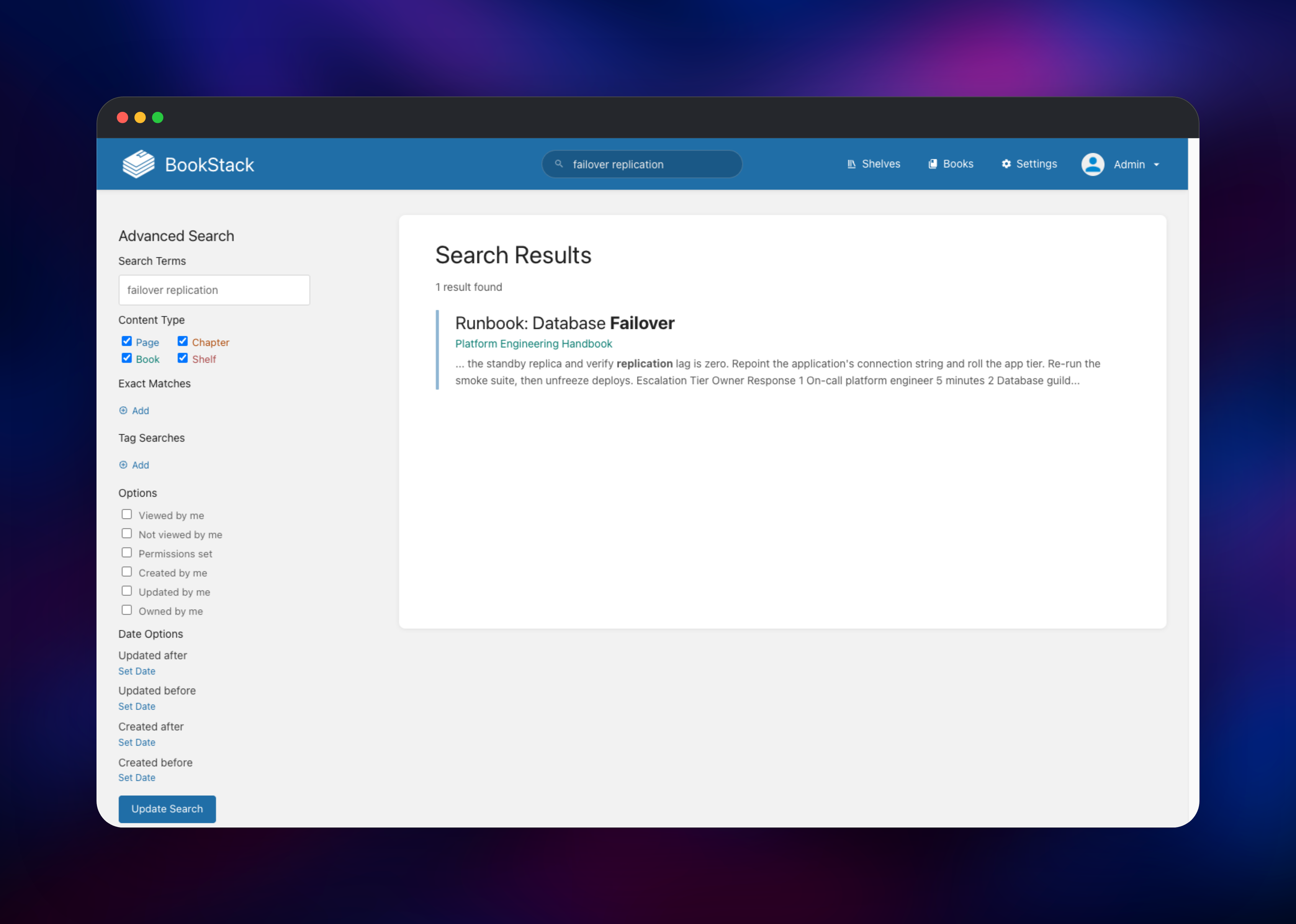Click the '1 result found' text
The height and width of the screenshot is (924, 1296).
tap(469, 287)
